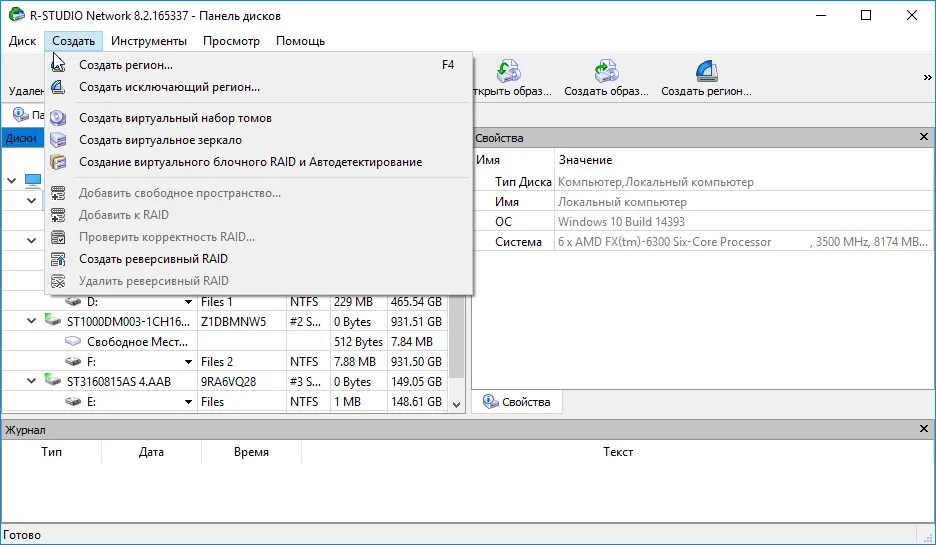Select the Система property value
This screenshot has width=936, height=545.
743,242
